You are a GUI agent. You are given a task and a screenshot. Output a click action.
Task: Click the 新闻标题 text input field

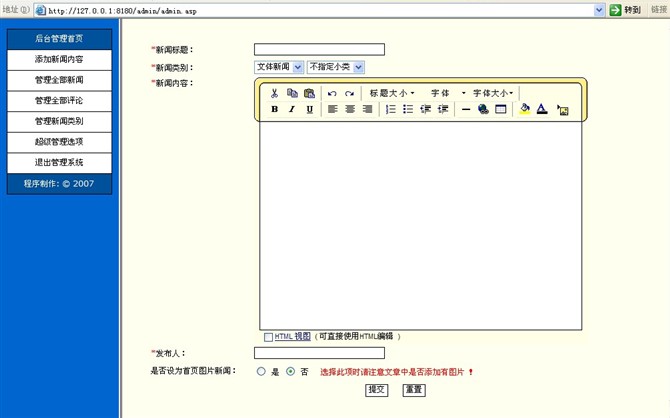pos(319,50)
